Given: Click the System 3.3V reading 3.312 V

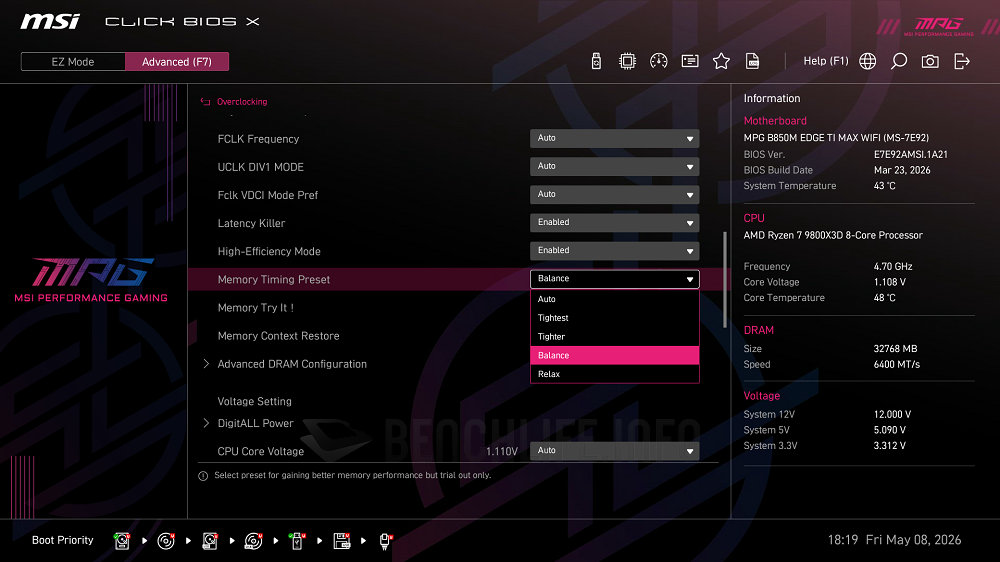Looking at the screenshot, I should pos(890,446).
